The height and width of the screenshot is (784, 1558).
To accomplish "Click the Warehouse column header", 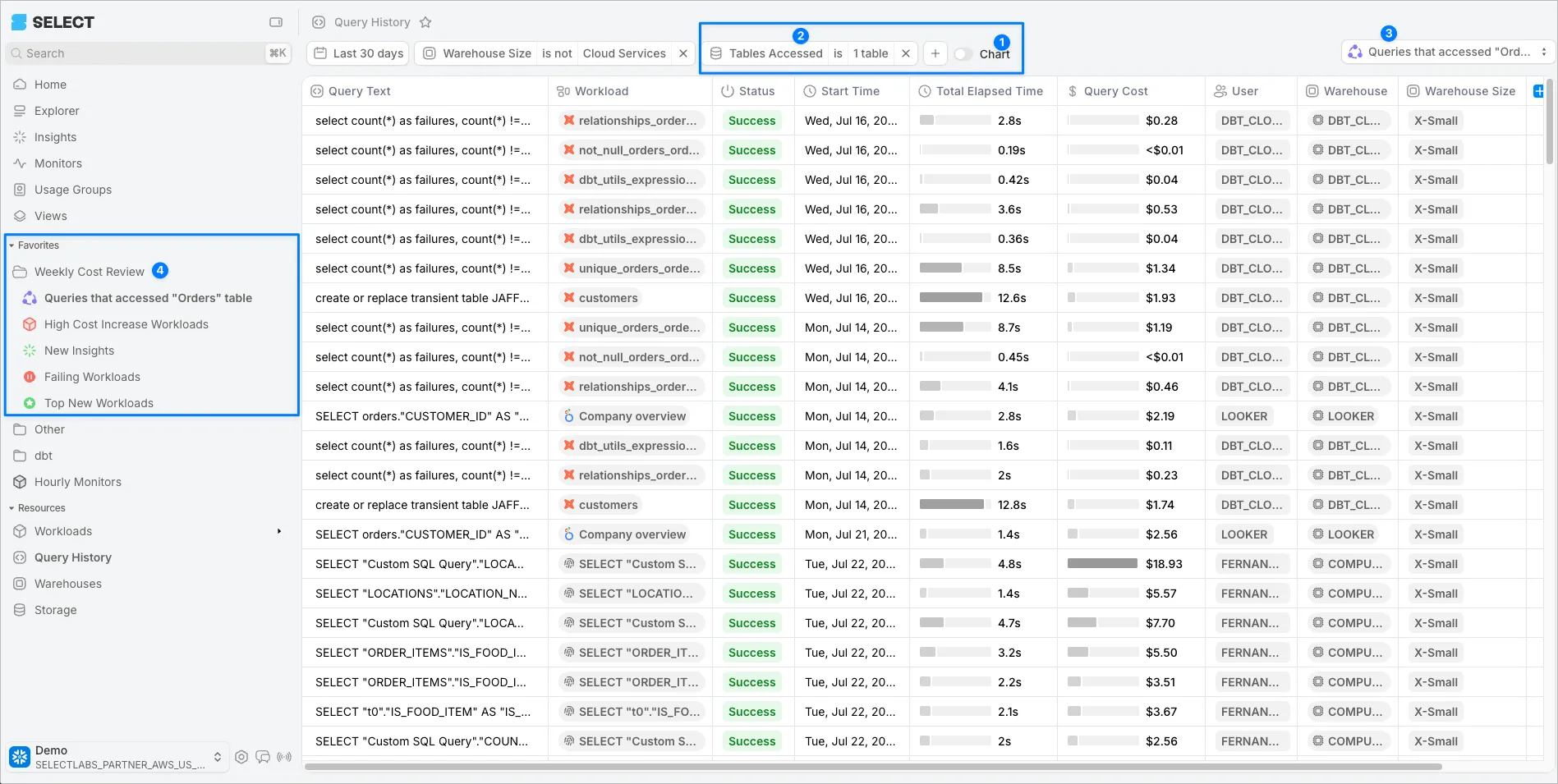I will [1347, 91].
